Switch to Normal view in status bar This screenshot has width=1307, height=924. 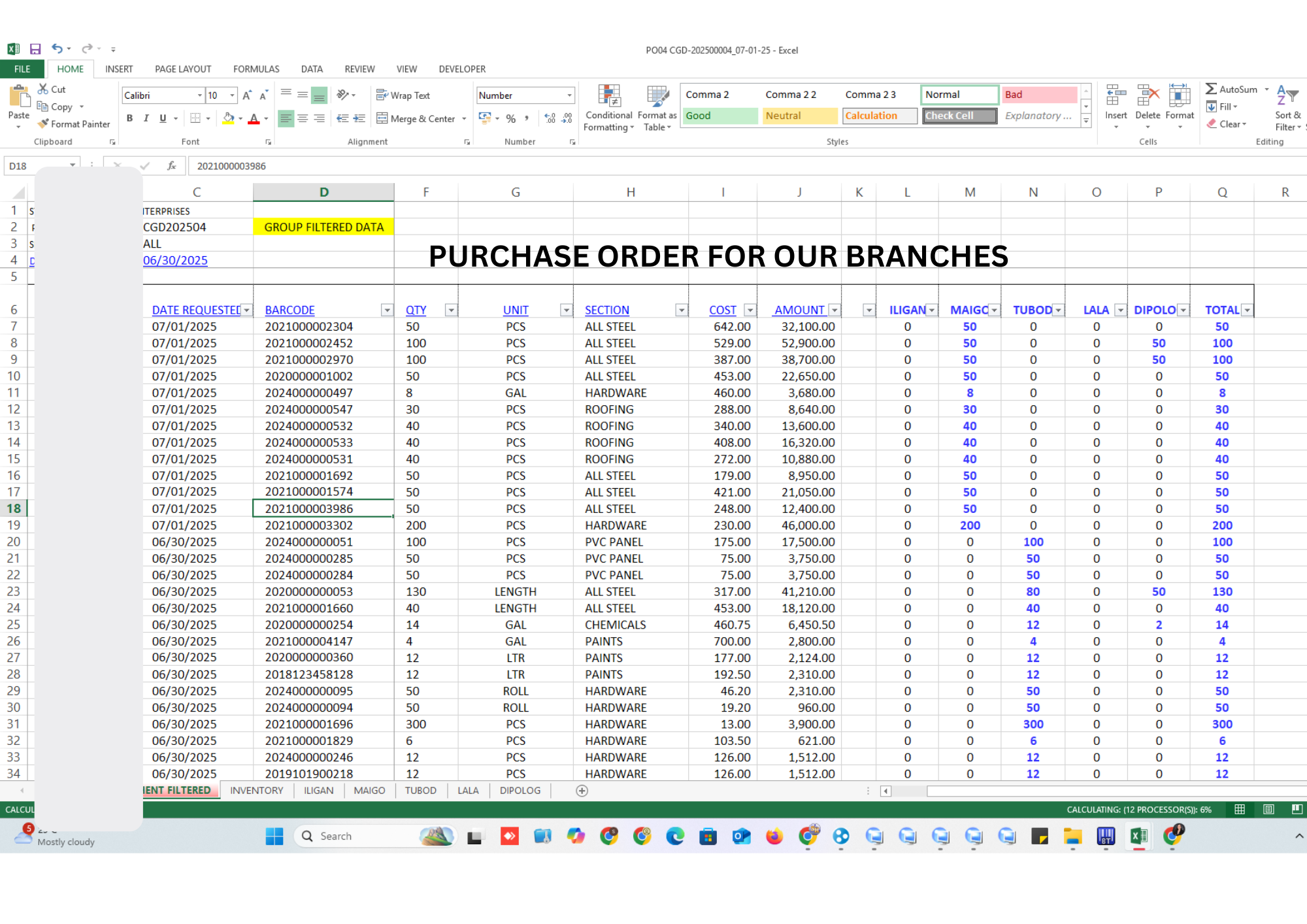(1240, 810)
